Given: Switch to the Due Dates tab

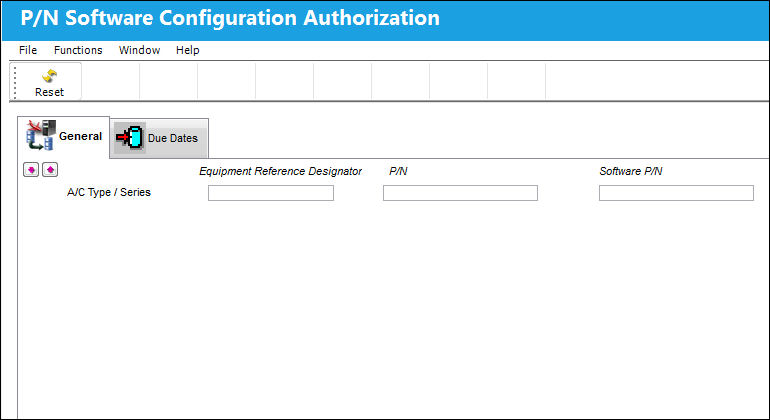Looking at the screenshot, I should click(x=159, y=138).
